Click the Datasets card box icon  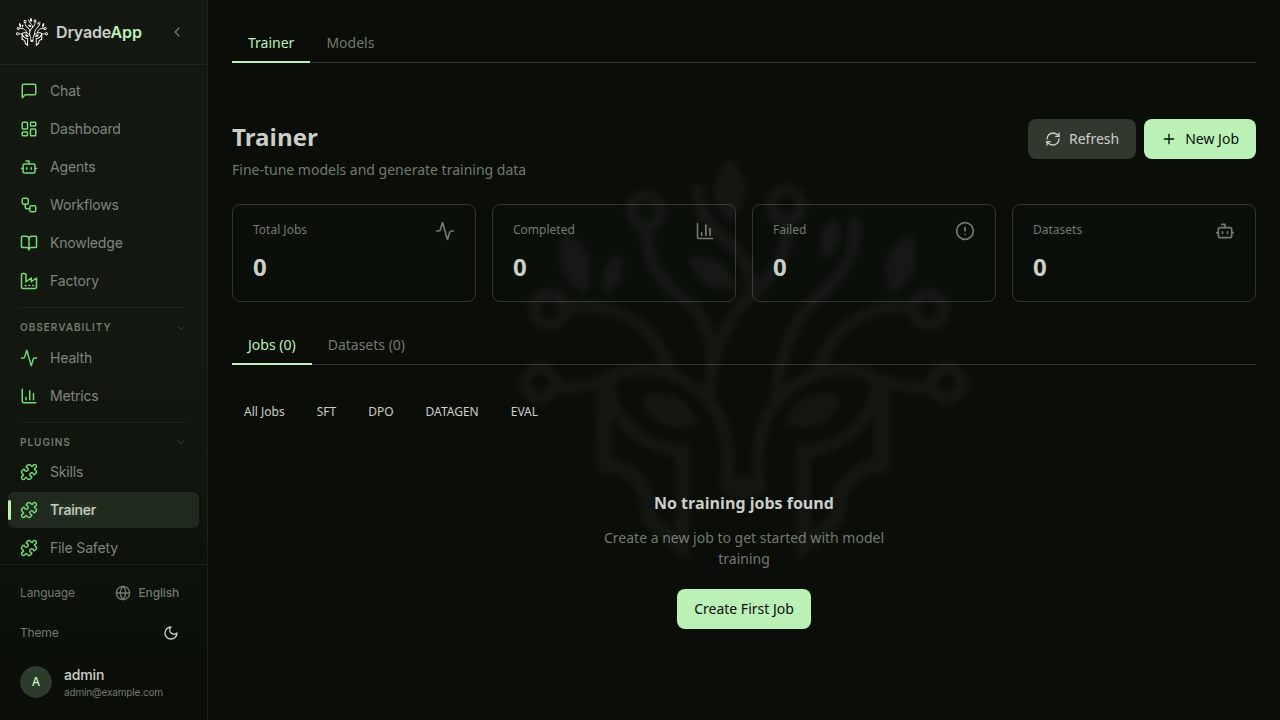pyautogui.click(x=1224, y=231)
